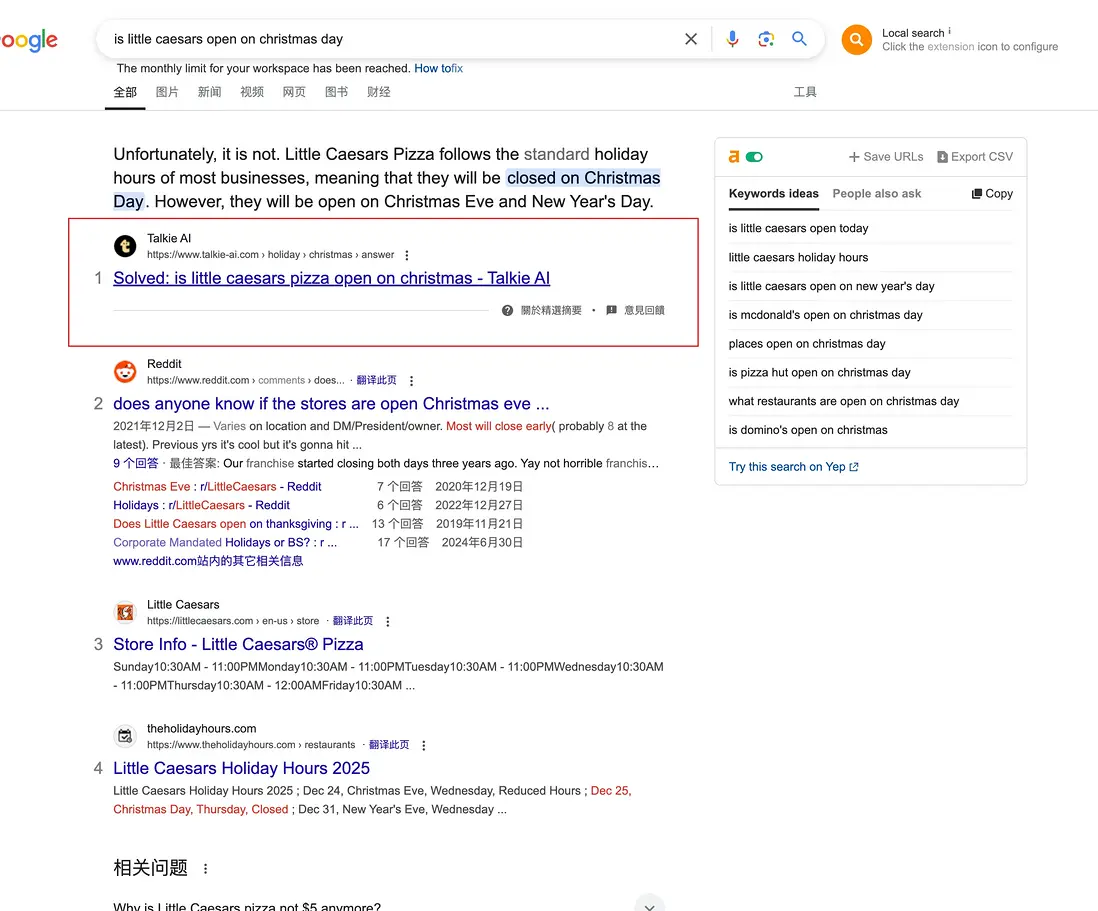Switch to People also ask tab
This screenshot has width=1098, height=911.
pyautogui.click(x=877, y=194)
